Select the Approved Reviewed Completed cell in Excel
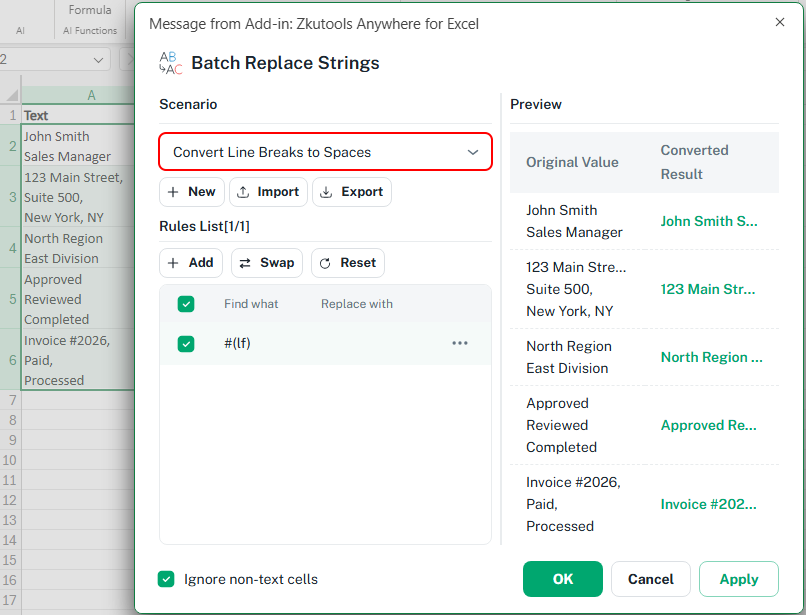The image size is (806, 615). [x=78, y=299]
